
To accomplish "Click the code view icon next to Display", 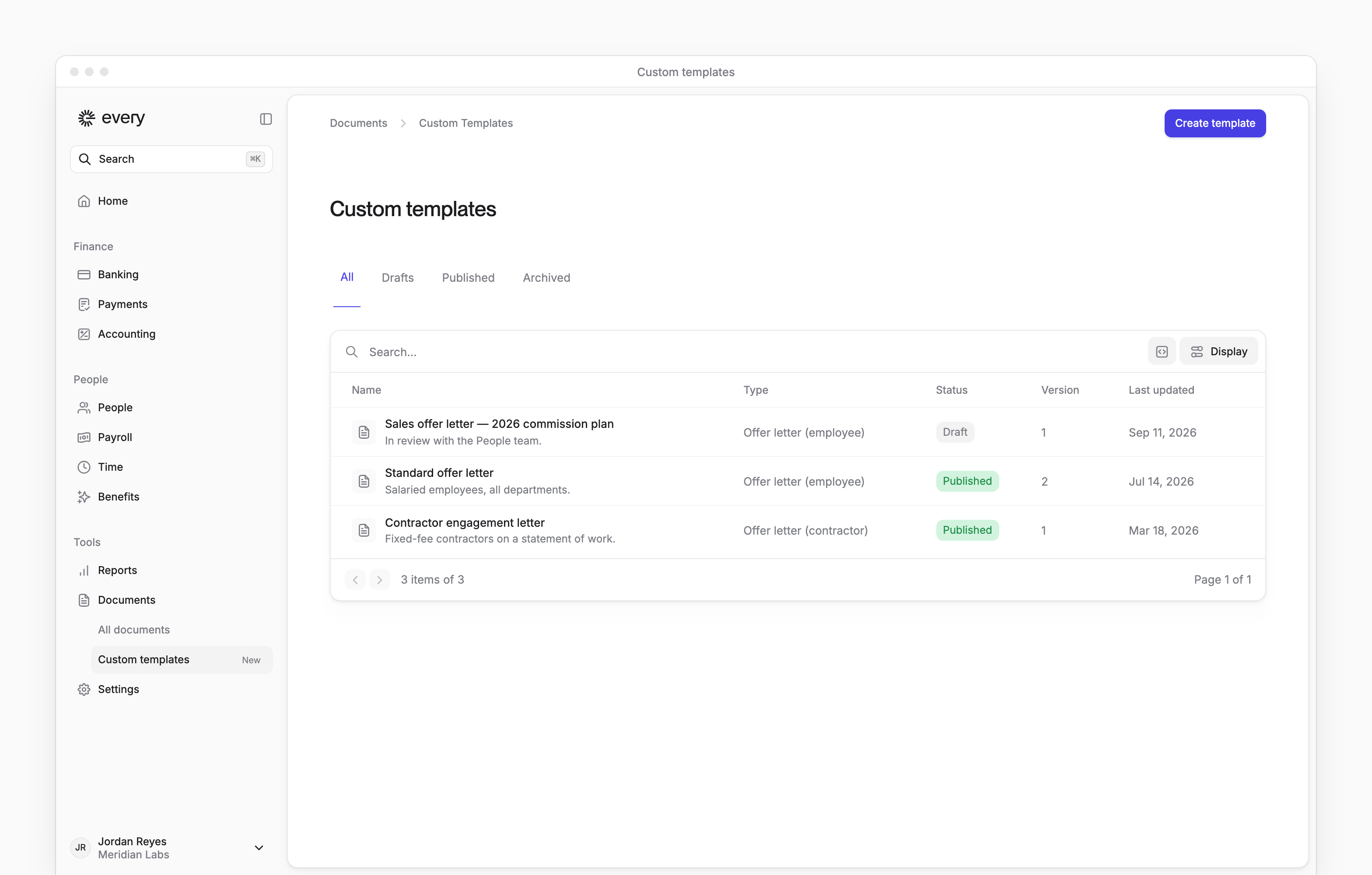I will pos(1162,351).
